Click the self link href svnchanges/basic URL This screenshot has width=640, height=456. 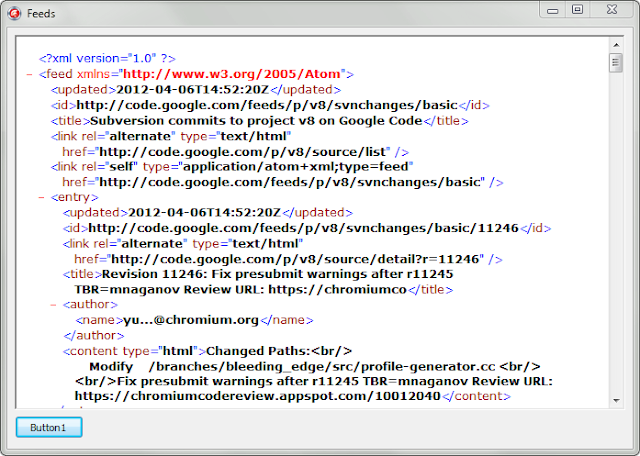pos(290,182)
